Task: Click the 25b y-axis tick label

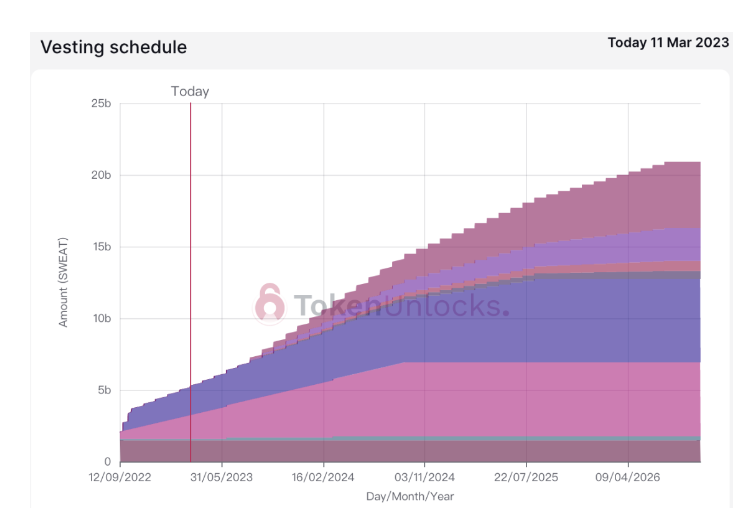Action: [x=101, y=103]
